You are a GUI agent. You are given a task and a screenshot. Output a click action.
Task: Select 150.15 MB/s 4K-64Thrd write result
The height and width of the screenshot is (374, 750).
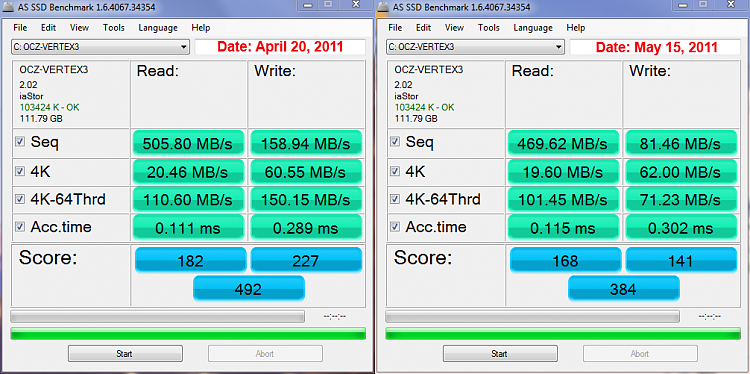306,200
